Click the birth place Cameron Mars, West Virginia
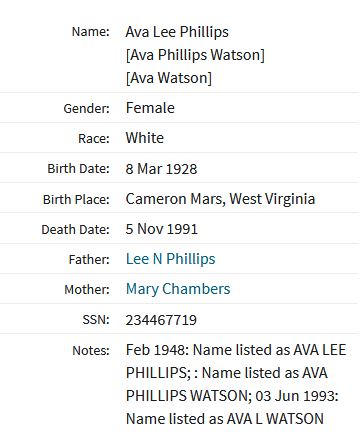This screenshot has width=360, height=441. click(220, 199)
